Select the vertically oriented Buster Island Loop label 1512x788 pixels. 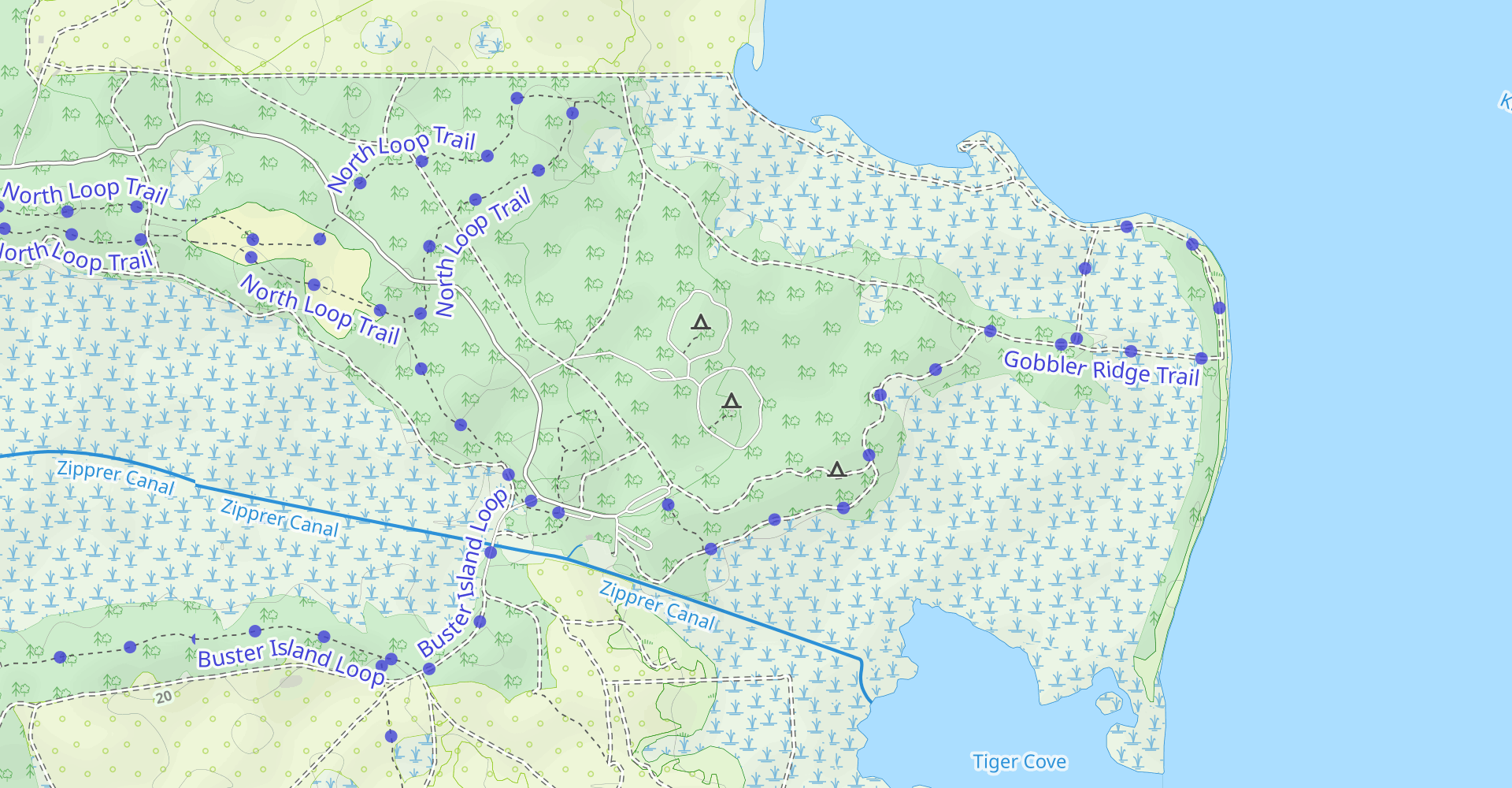pos(463,573)
